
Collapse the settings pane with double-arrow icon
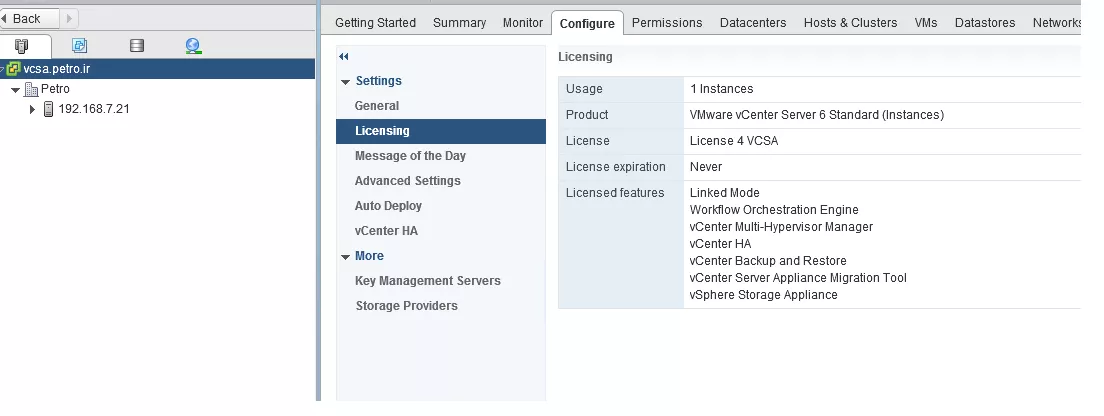[344, 56]
